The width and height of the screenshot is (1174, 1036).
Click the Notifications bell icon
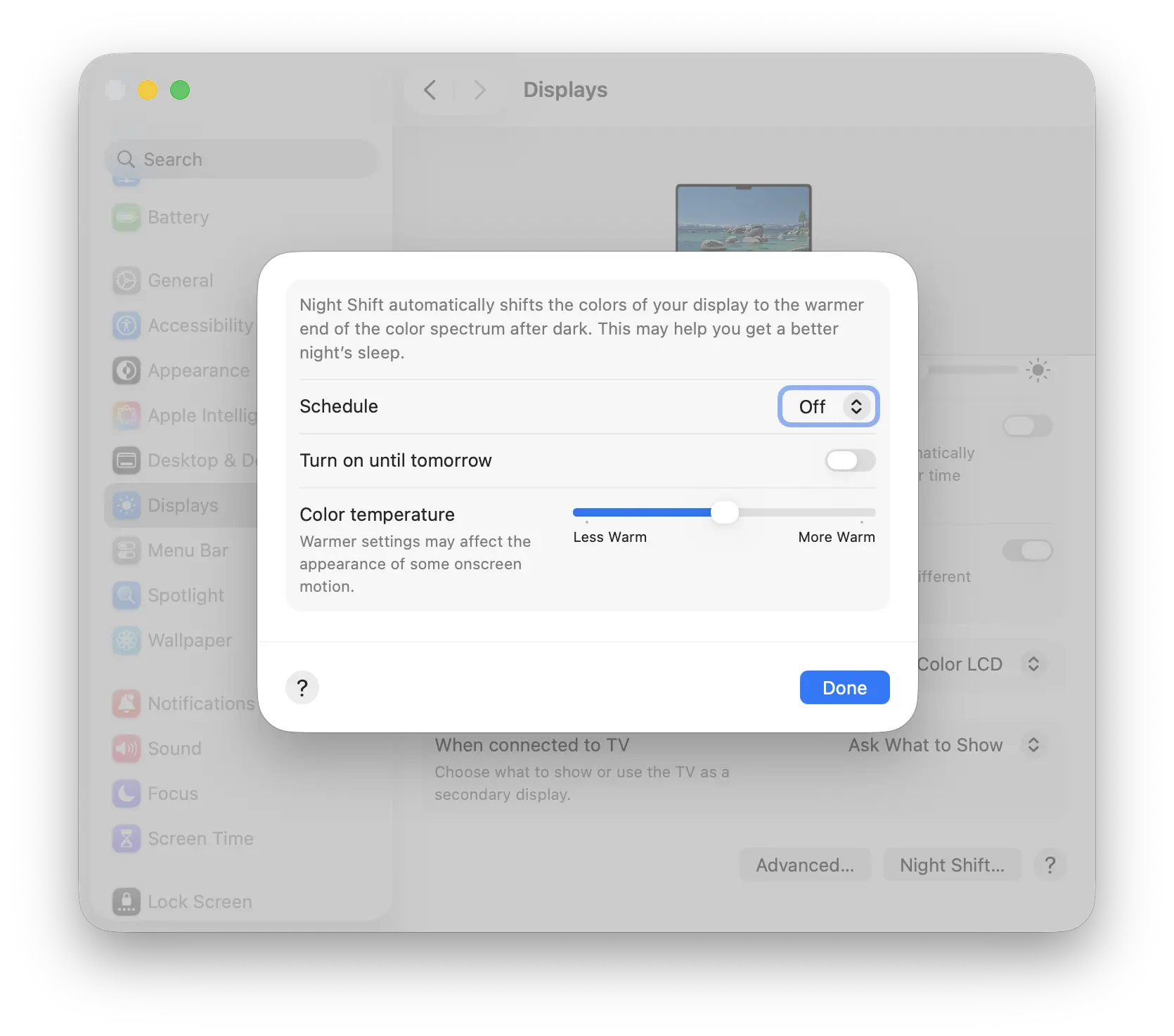pos(127,704)
